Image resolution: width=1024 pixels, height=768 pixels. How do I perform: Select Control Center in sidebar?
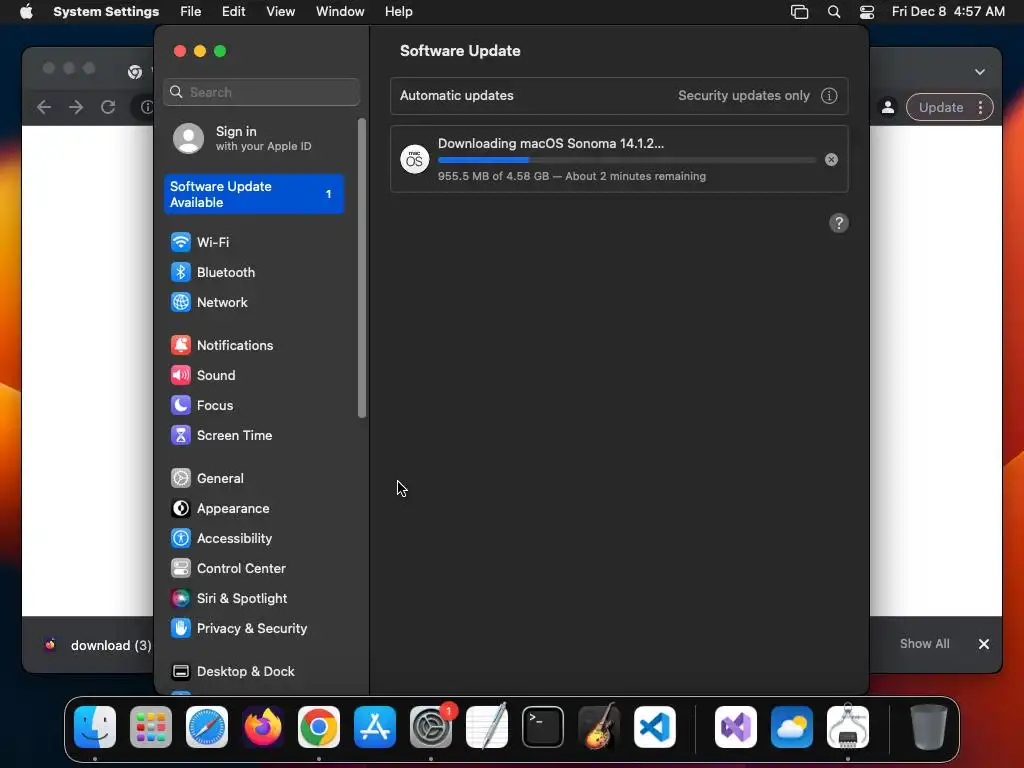click(x=253, y=569)
